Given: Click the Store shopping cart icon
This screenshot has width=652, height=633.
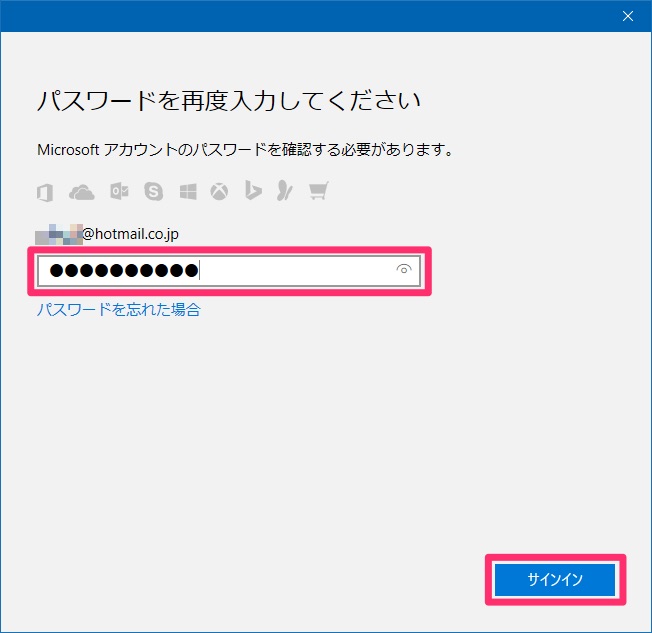Looking at the screenshot, I should pyautogui.click(x=319, y=190).
